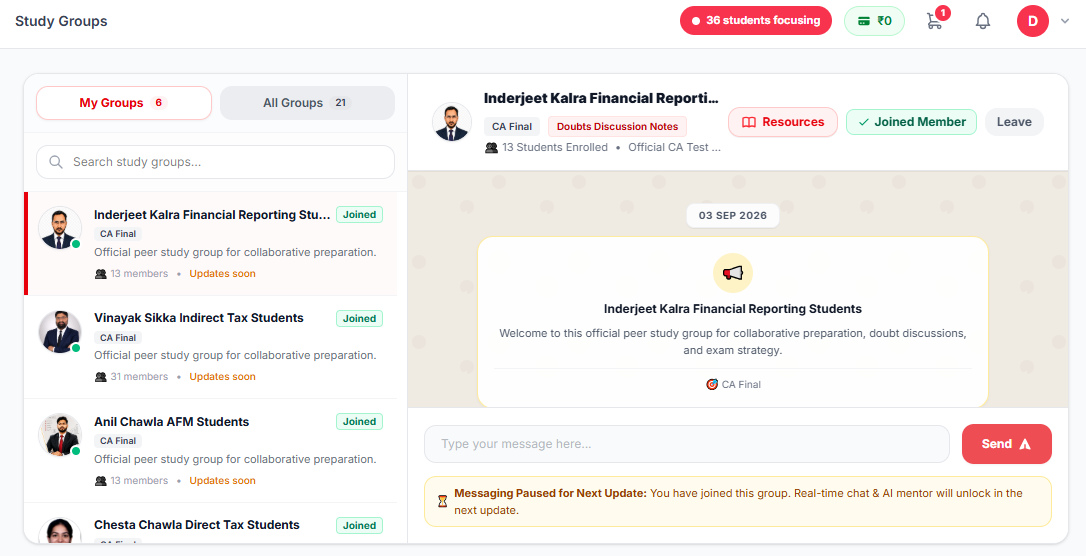Viewport: 1086px width, 556px height.
Task: Open the shopping cart icon
Action: [934, 21]
